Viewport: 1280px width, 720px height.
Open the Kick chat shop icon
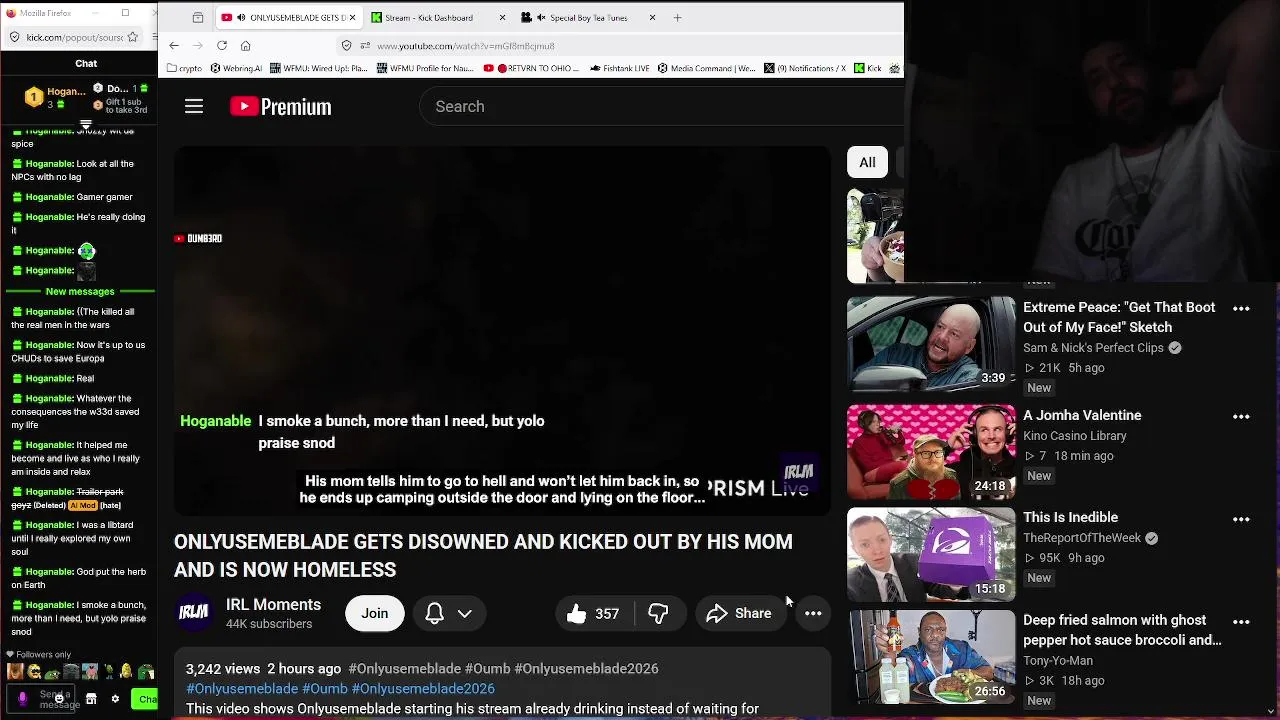click(x=91, y=699)
